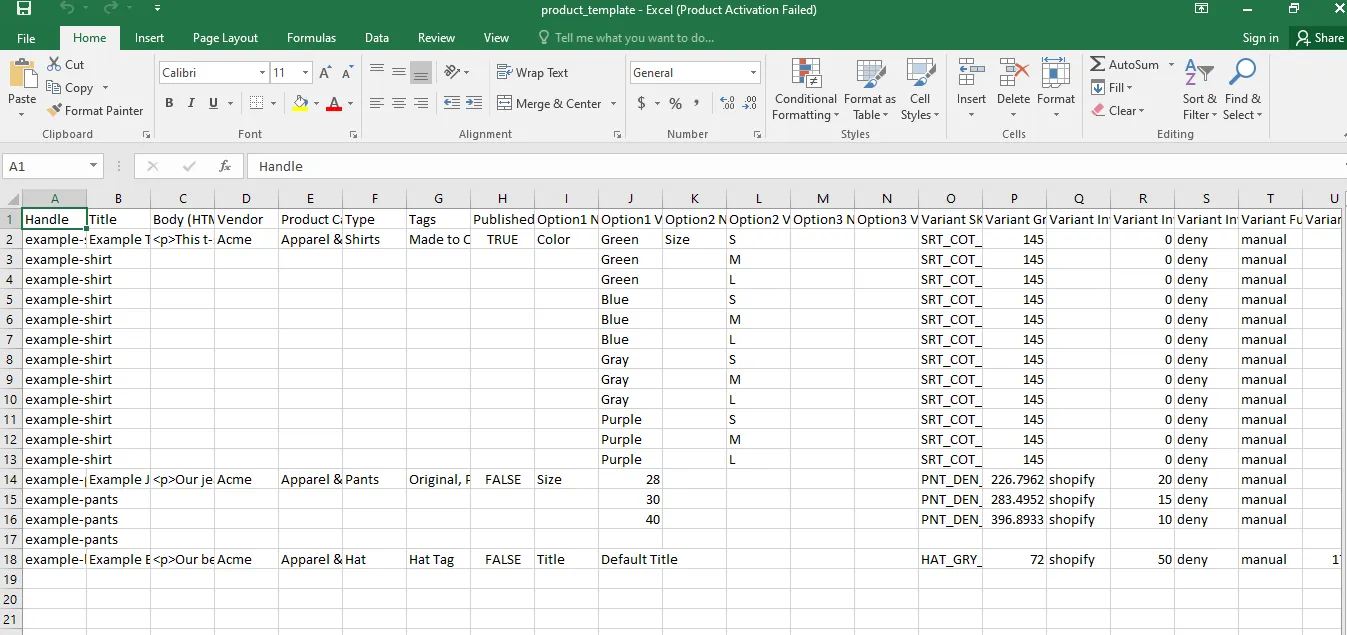
Task: Open Cell Styles gallery
Action: pyautogui.click(x=920, y=89)
